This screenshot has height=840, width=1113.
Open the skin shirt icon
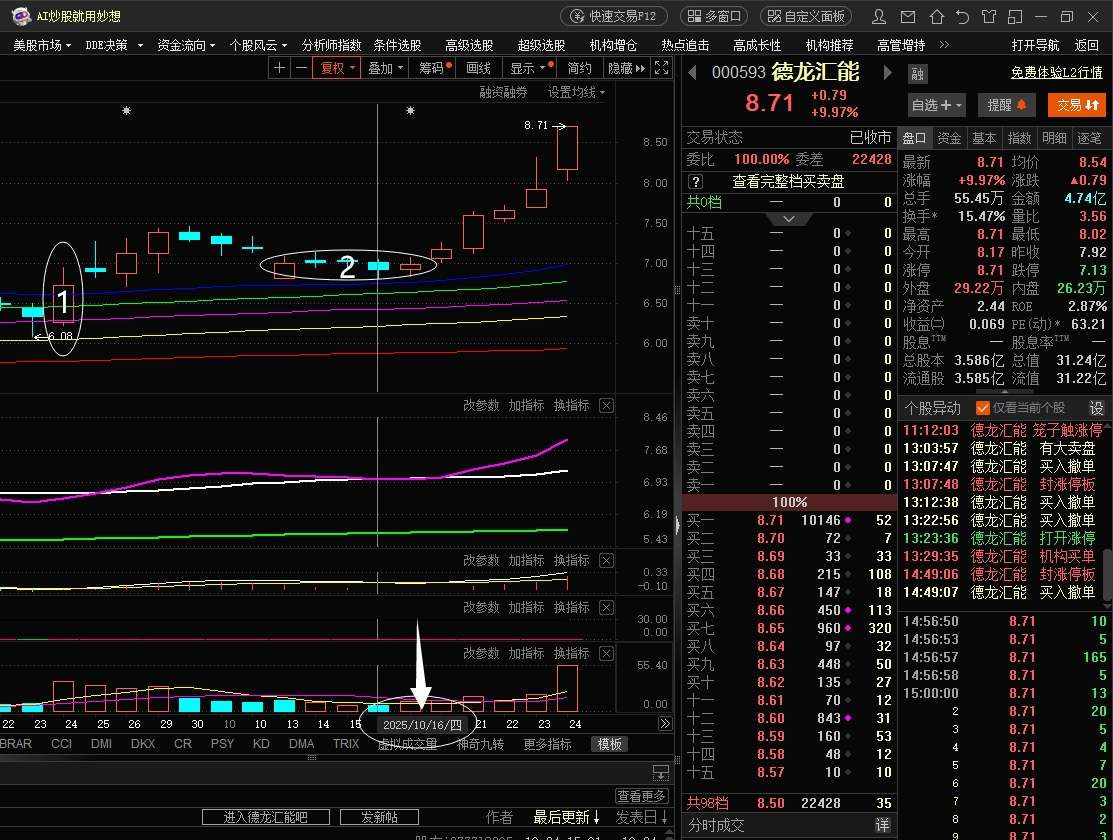coord(989,16)
